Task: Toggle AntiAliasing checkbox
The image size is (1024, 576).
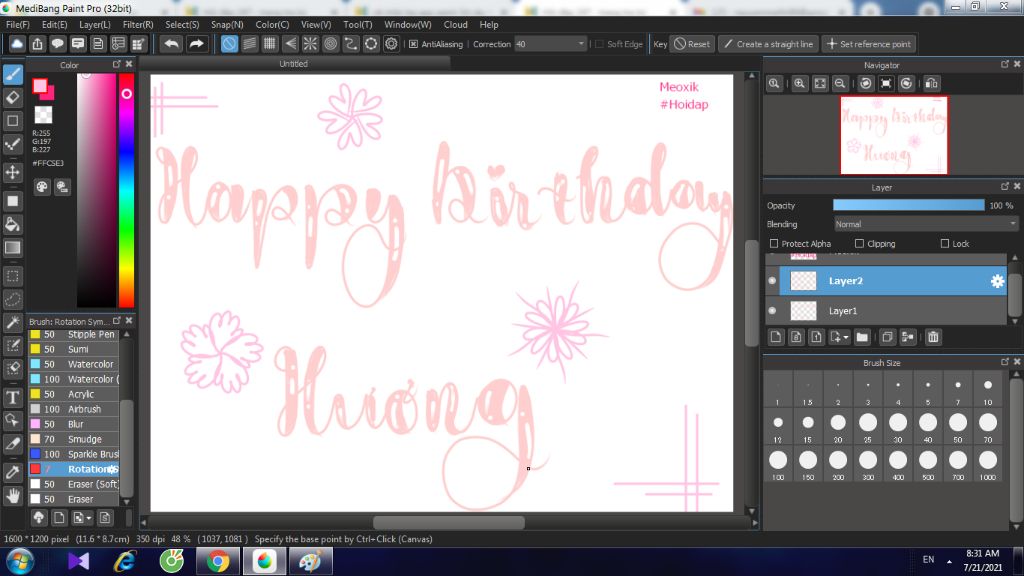Action: pyautogui.click(x=413, y=44)
